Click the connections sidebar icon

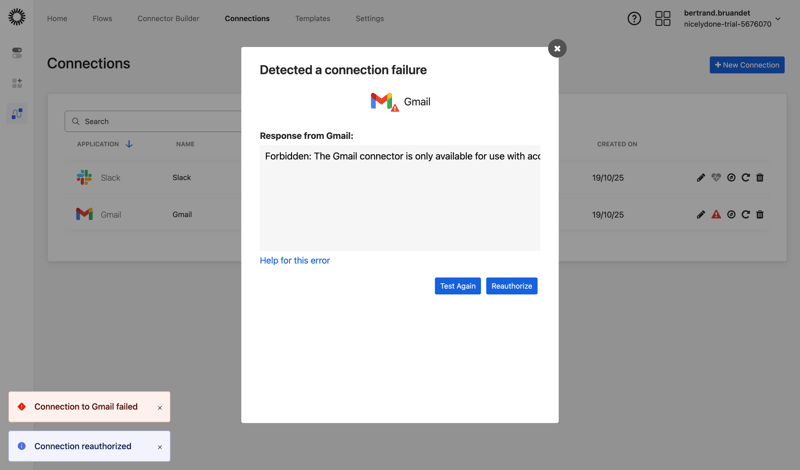click(x=17, y=113)
